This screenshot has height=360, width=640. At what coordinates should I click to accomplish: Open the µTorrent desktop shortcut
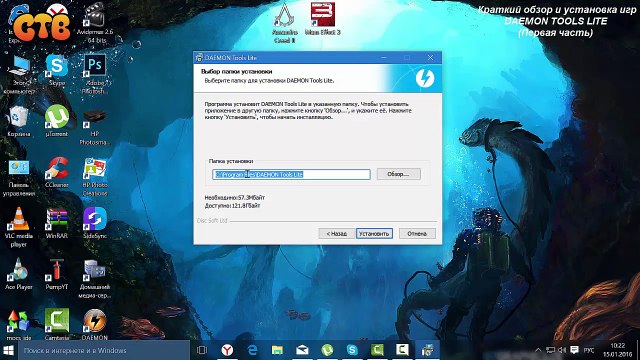coord(57,121)
